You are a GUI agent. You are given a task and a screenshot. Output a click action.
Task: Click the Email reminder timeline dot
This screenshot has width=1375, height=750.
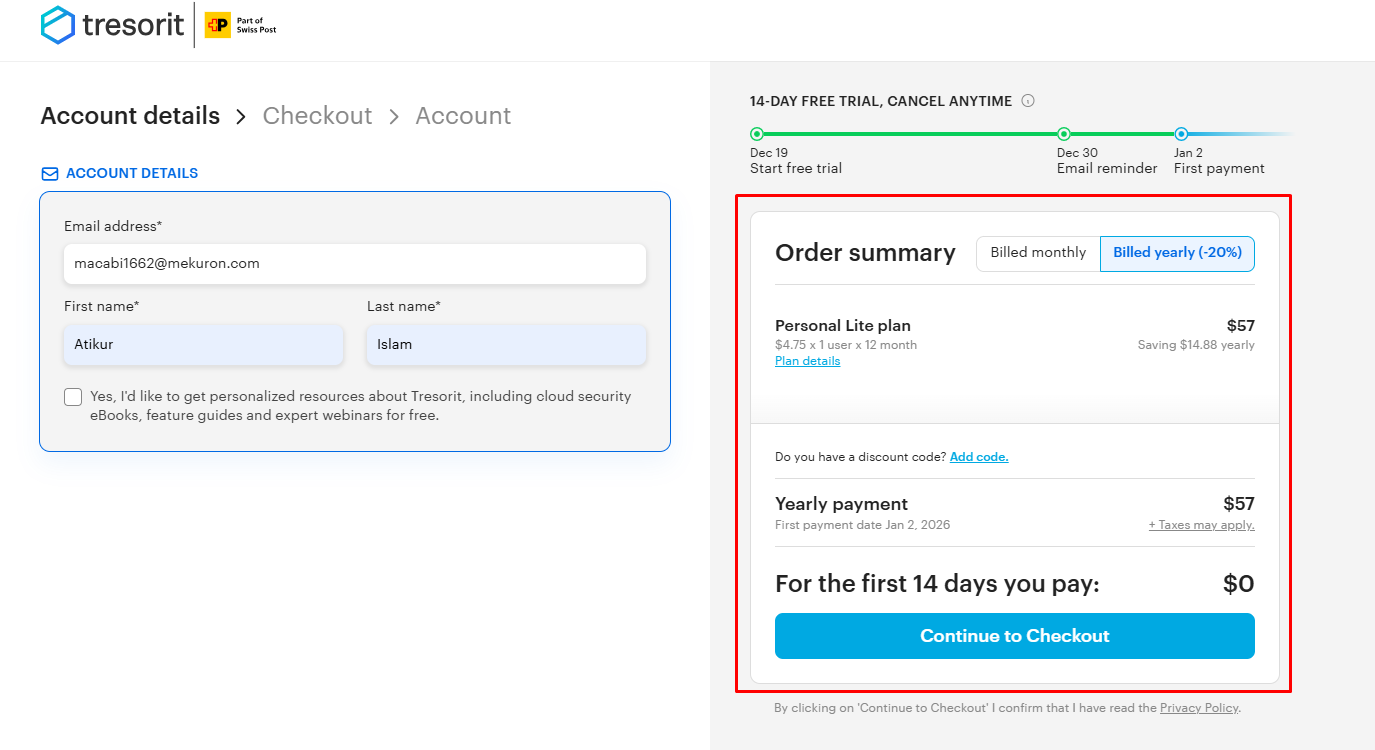click(1064, 134)
